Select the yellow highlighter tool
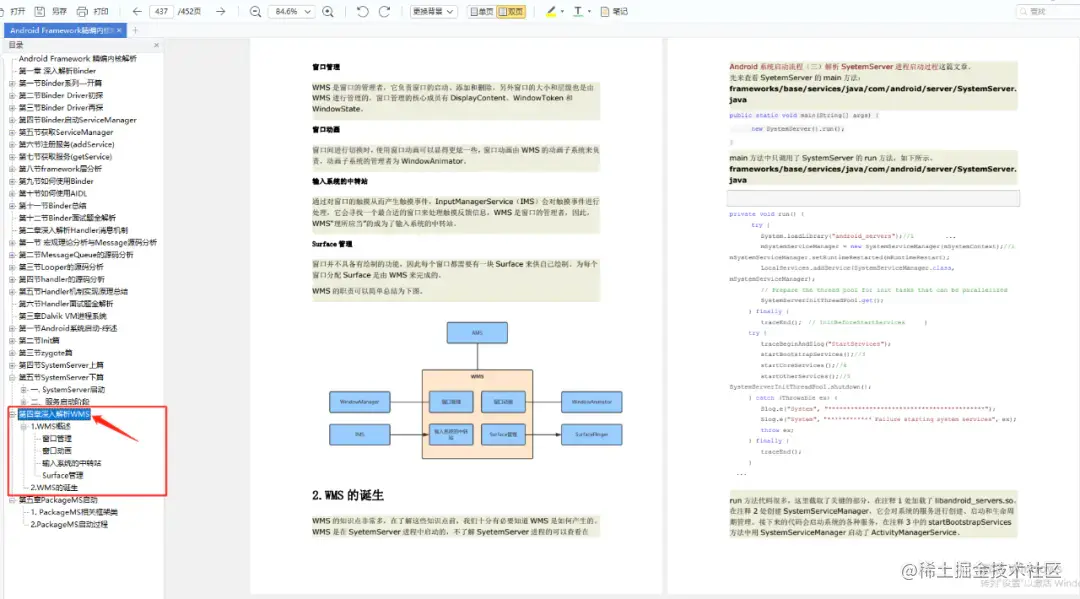 550,12
